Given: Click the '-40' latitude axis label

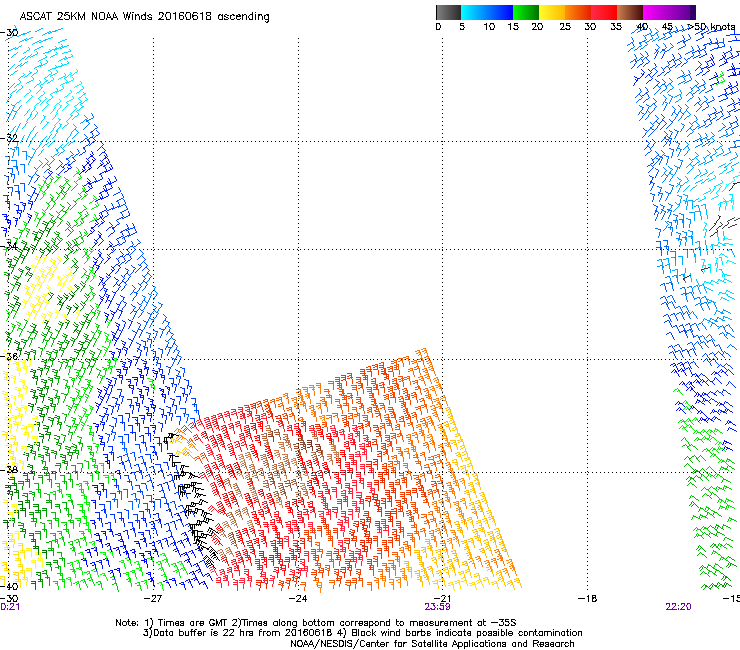Looking at the screenshot, I should [9, 587].
